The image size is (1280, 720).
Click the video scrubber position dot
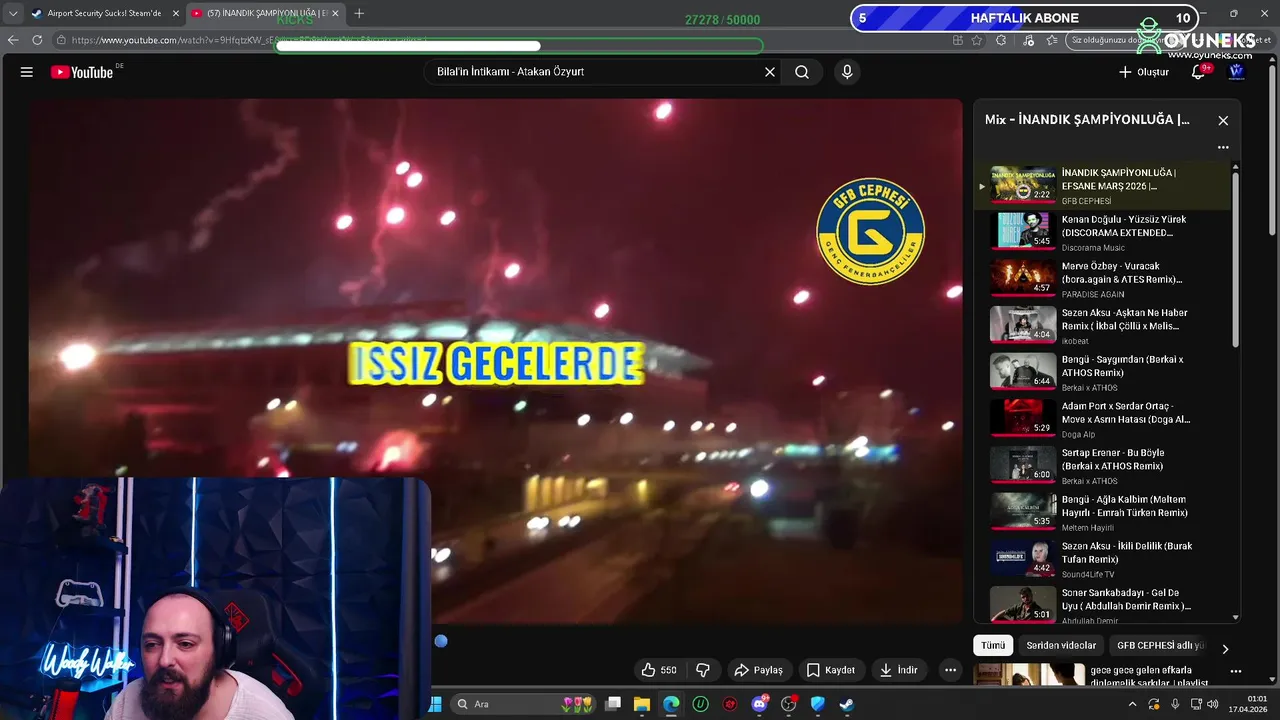(441, 640)
